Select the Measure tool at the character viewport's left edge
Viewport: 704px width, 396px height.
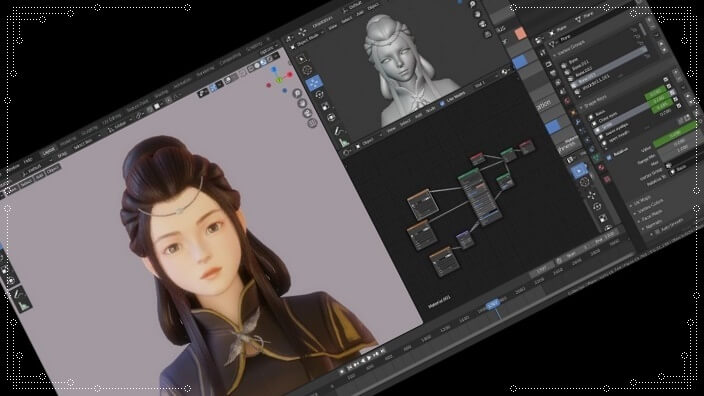24,306
